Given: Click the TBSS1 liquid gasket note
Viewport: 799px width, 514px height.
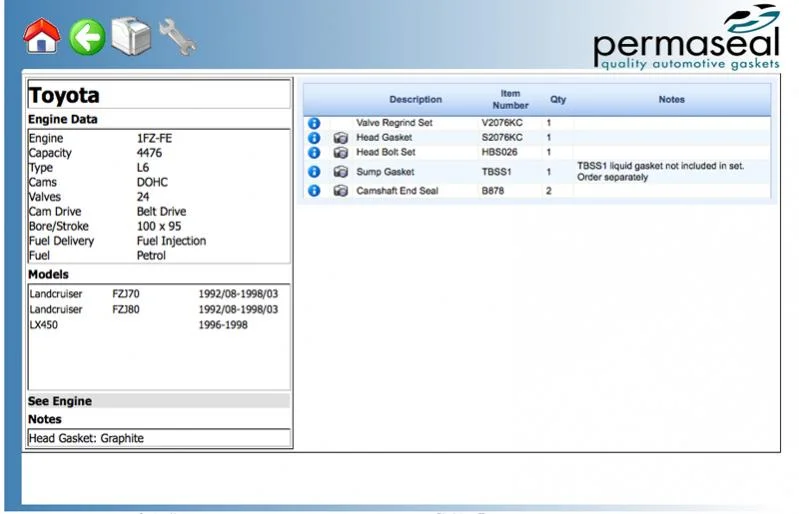Looking at the screenshot, I should [660, 172].
